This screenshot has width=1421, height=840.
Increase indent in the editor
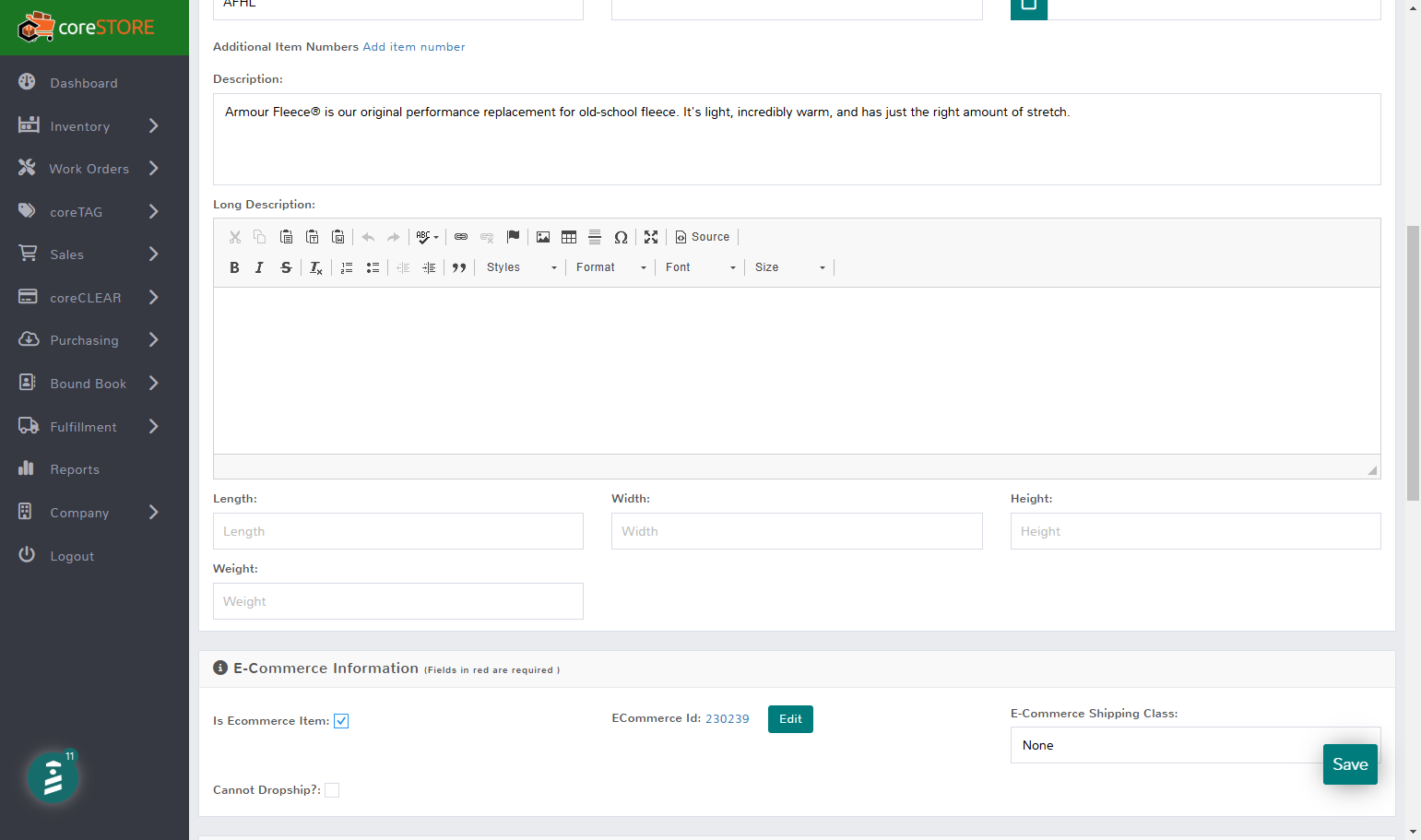coord(429,267)
